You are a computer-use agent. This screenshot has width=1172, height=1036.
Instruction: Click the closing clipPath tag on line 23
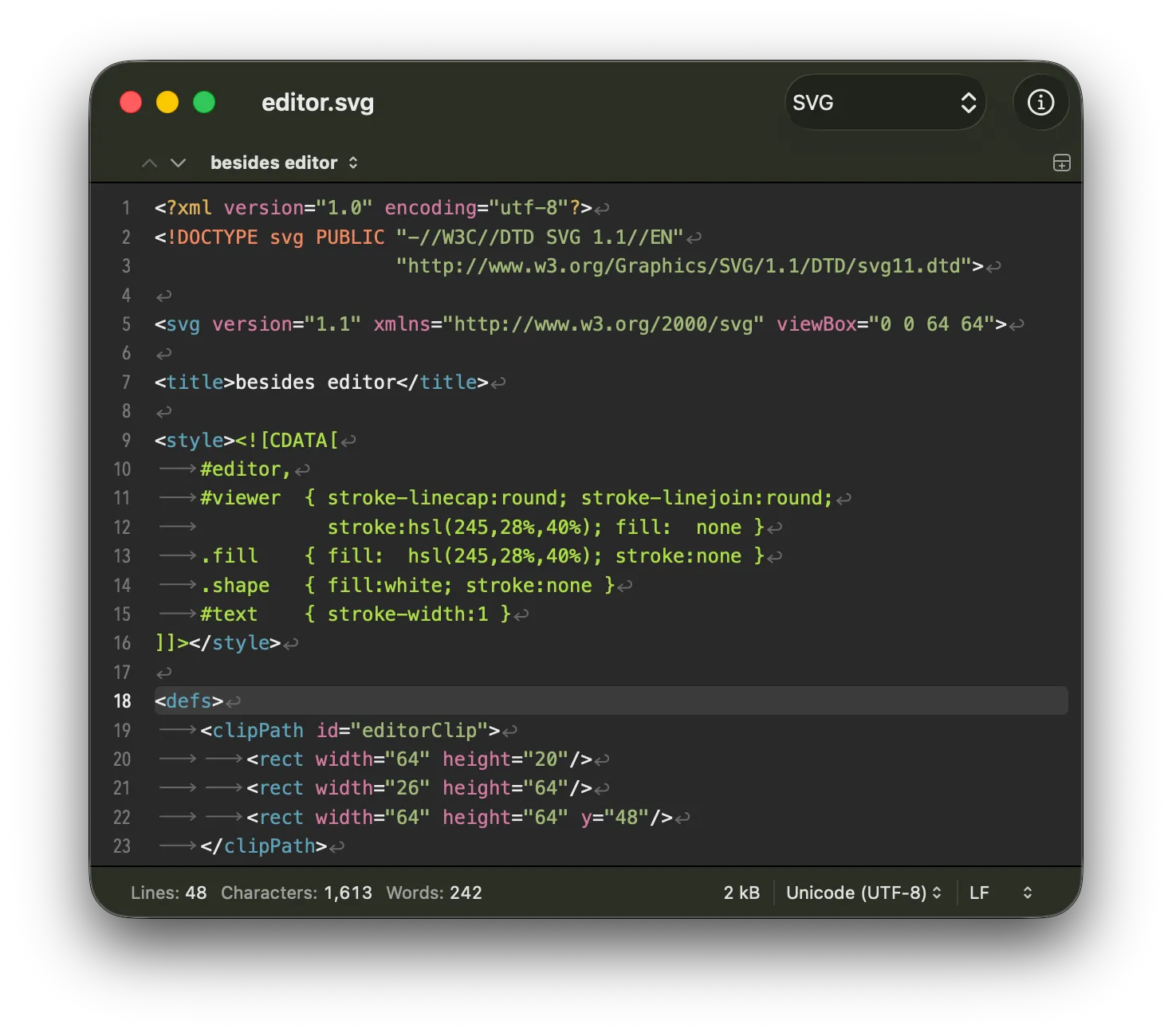(x=264, y=846)
